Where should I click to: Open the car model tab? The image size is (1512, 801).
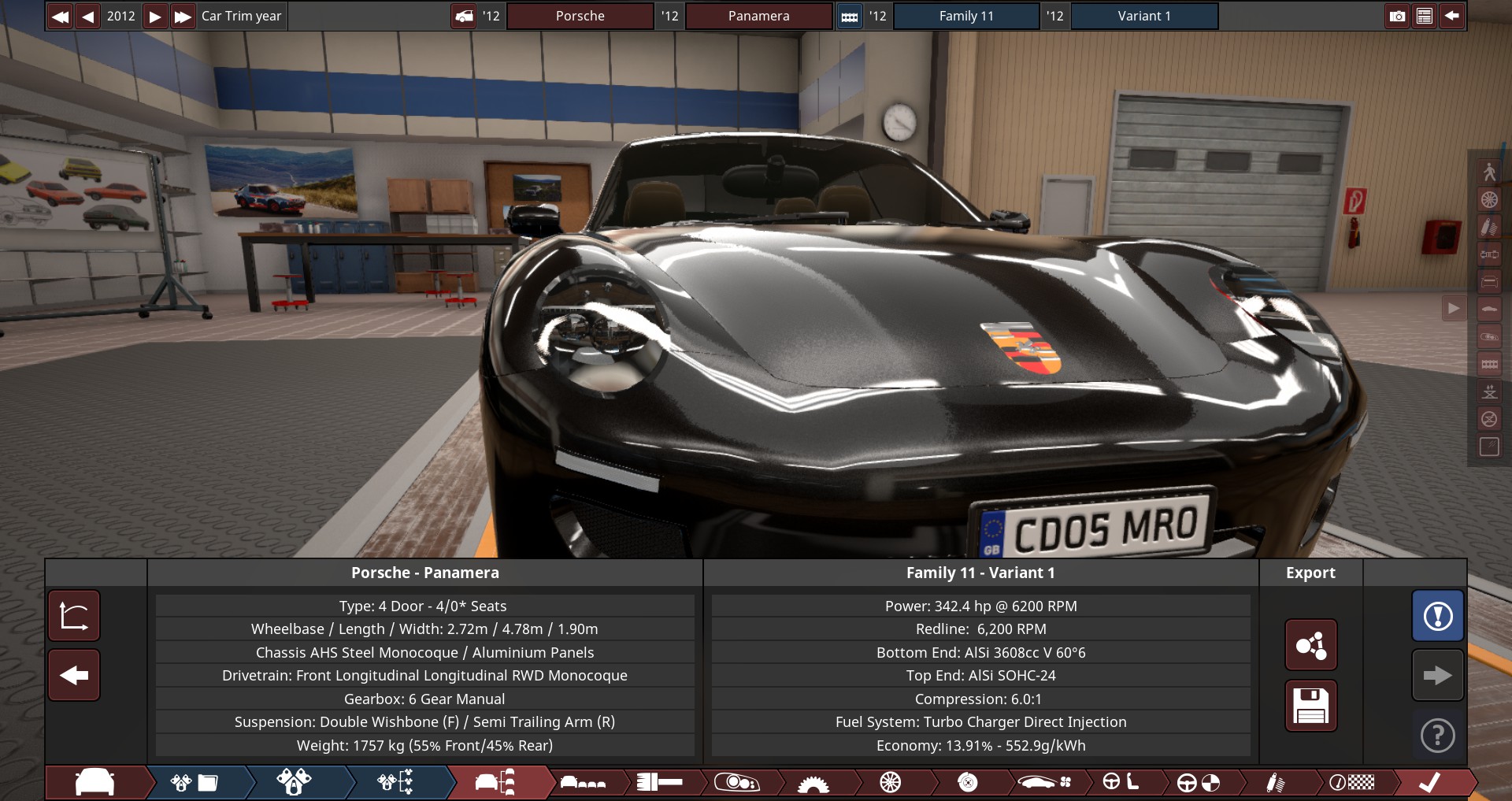pos(95,782)
